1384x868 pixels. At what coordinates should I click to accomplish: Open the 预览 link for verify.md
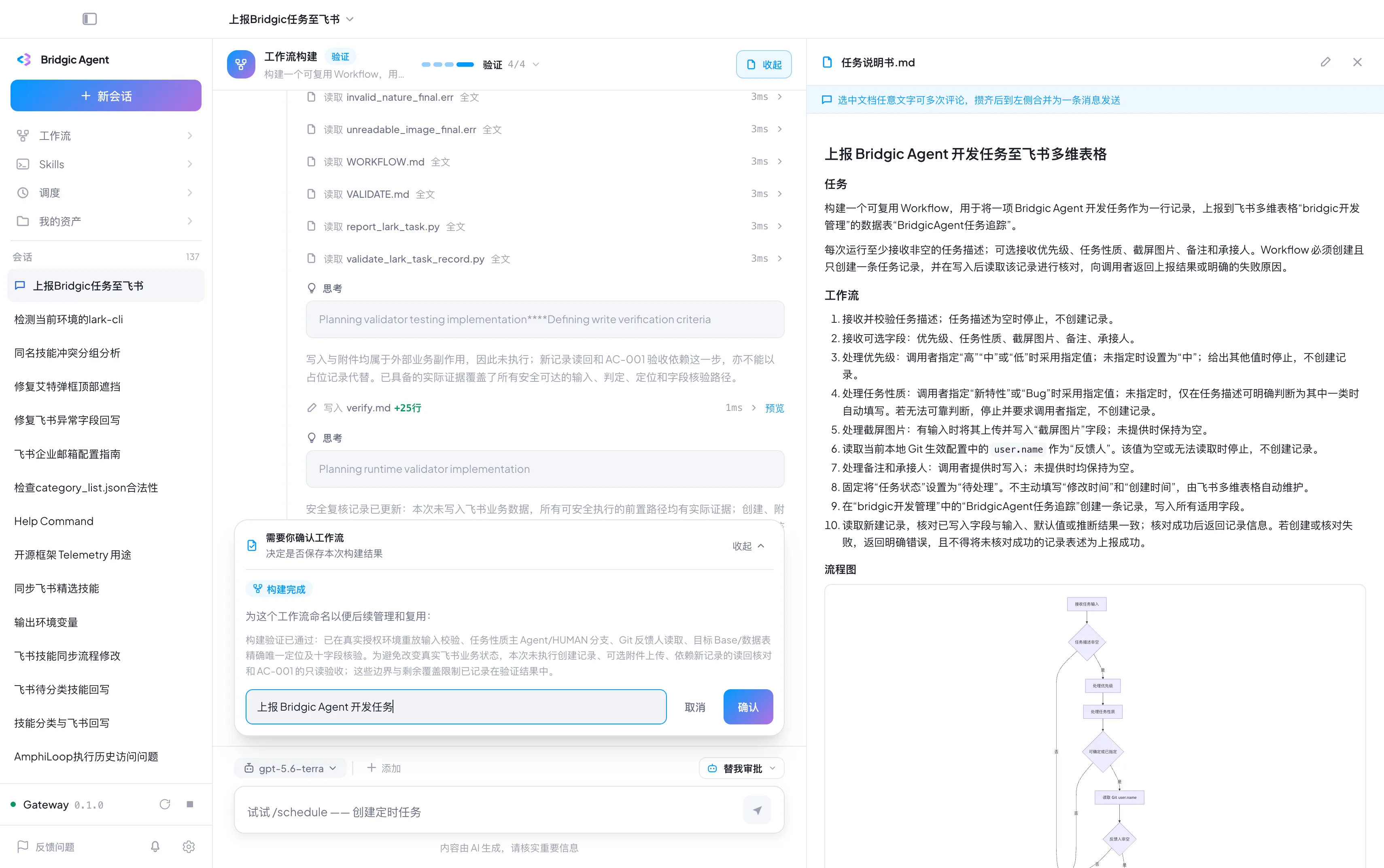click(774, 408)
